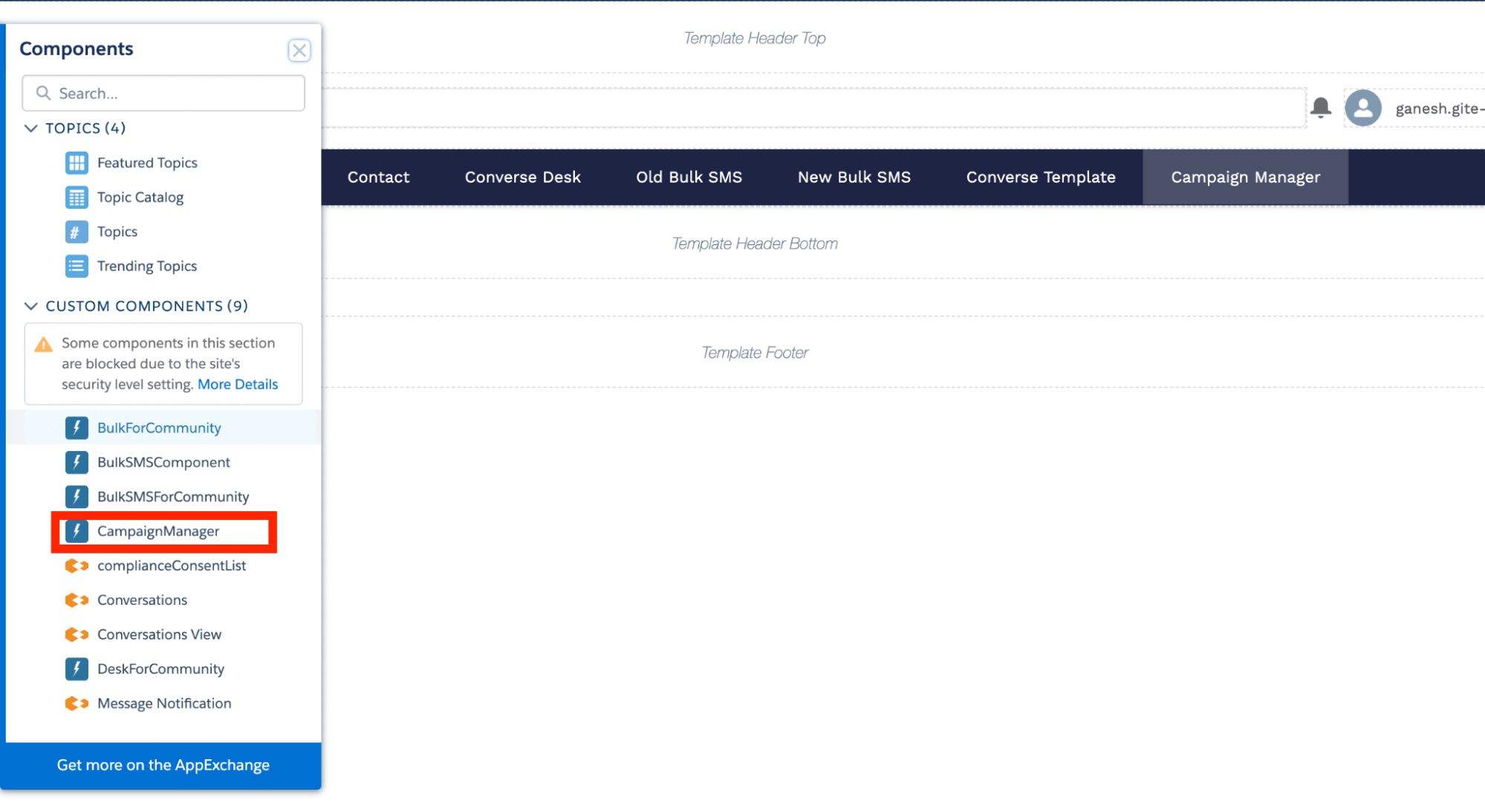
Task: Open the Converse Desk tab
Action: pos(522,177)
